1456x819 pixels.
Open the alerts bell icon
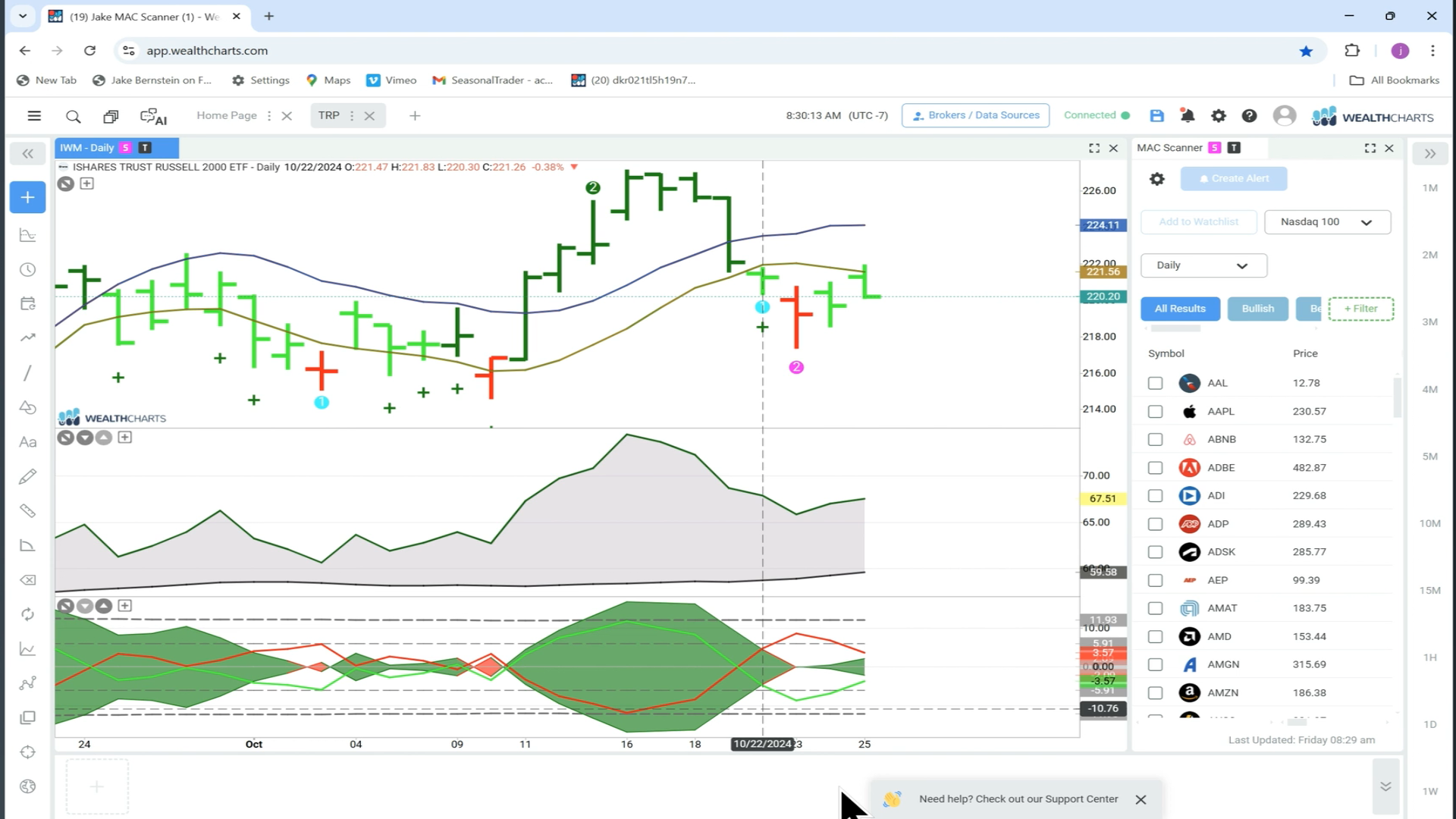tap(1188, 115)
